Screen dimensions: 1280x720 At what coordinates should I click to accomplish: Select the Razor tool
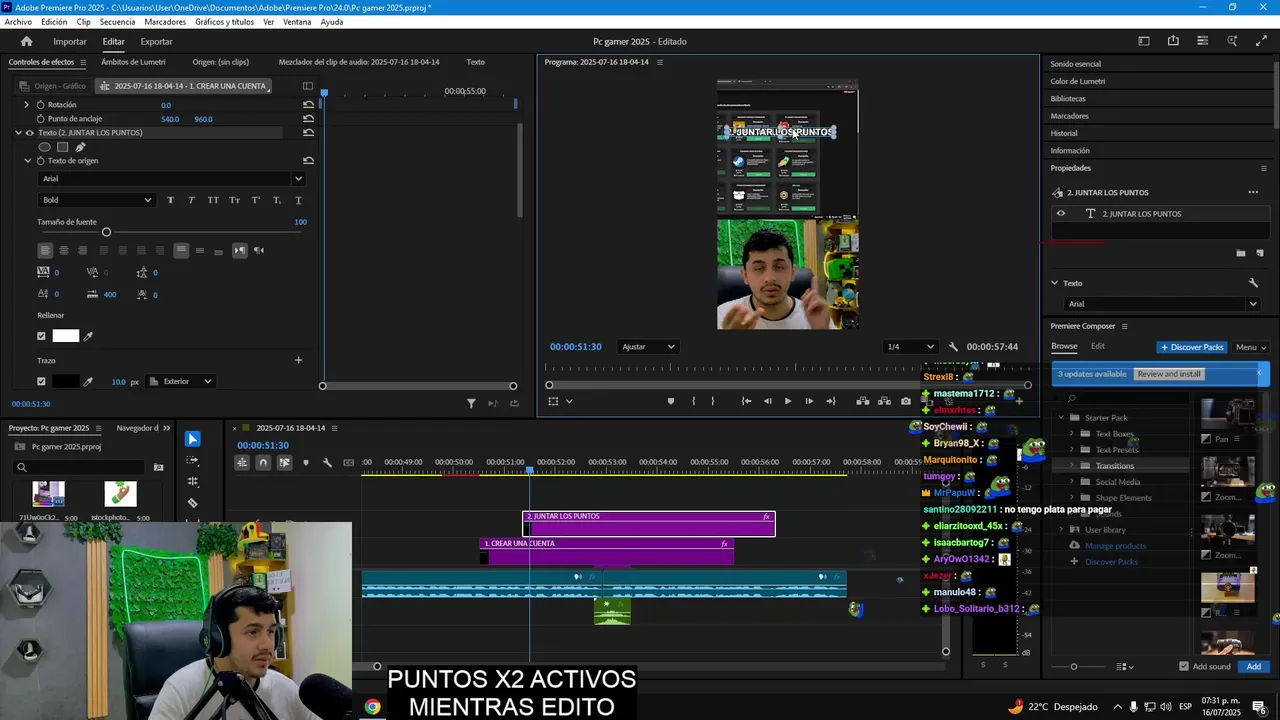tap(193, 503)
